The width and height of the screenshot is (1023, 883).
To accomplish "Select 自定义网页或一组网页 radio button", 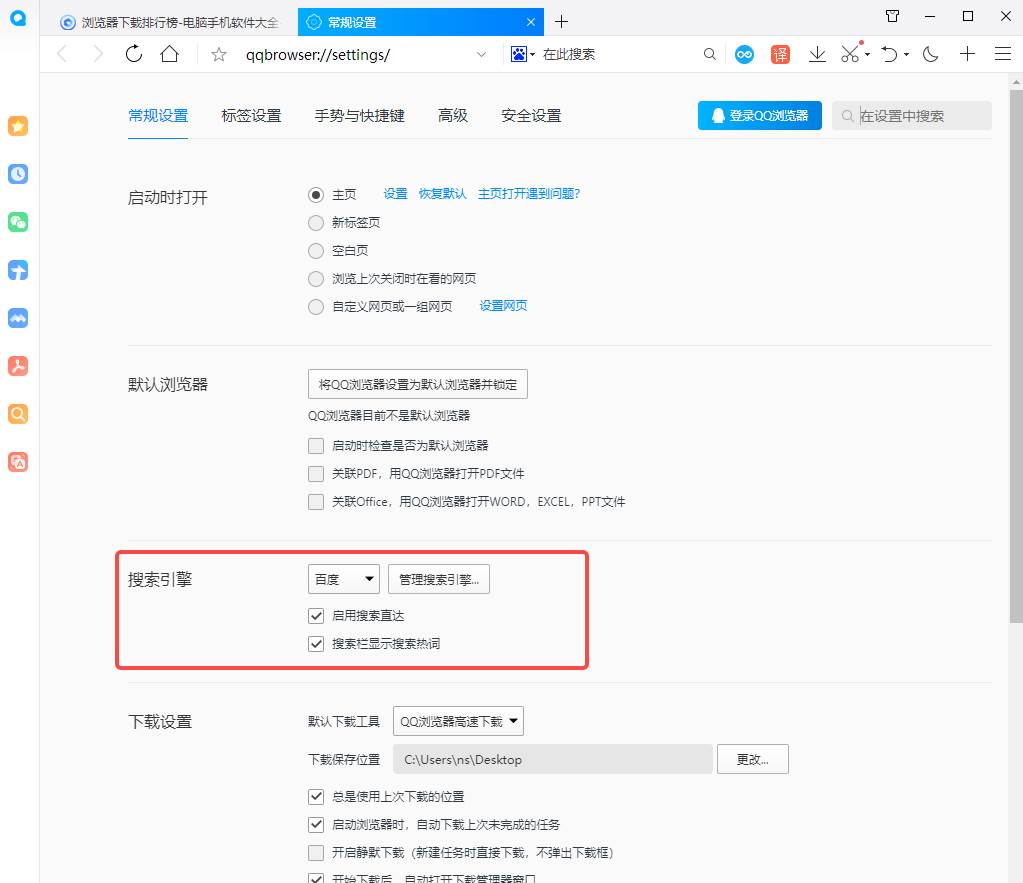I will (316, 307).
